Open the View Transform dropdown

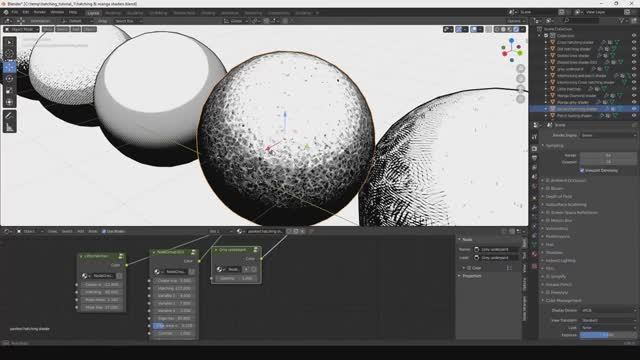(x=608, y=320)
